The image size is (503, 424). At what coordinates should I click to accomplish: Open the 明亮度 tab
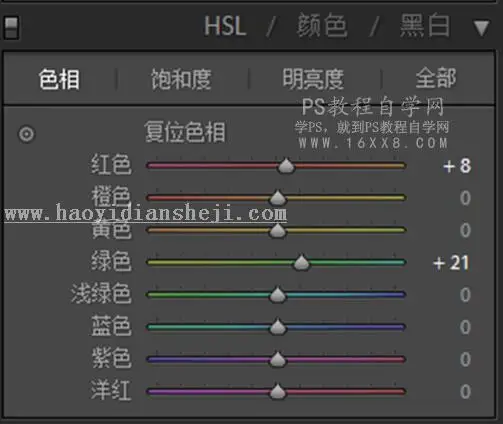(x=313, y=79)
